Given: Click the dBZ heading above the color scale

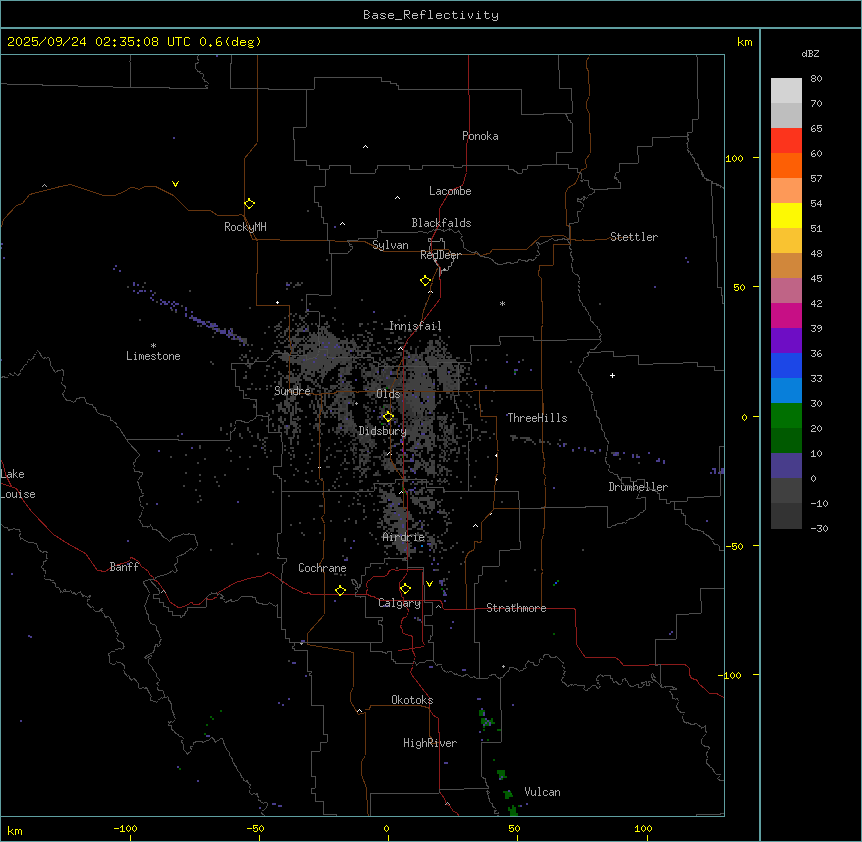Looking at the screenshot, I should click(811, 53).
